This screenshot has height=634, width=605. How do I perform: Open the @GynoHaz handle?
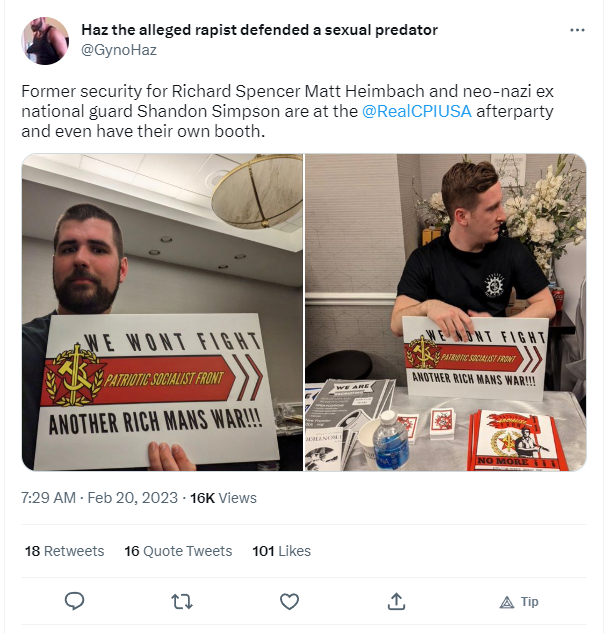pyautogui.click(x=118, y=49)
